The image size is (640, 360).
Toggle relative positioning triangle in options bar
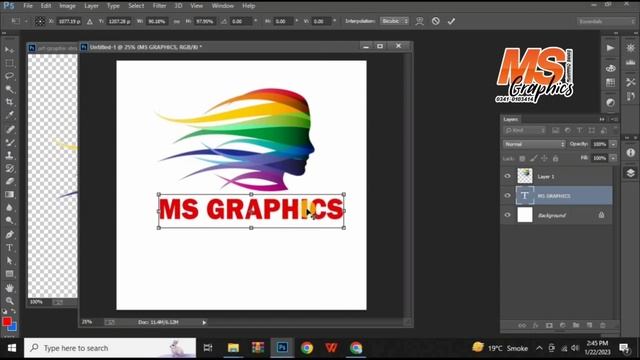click(x=90, y=21)
